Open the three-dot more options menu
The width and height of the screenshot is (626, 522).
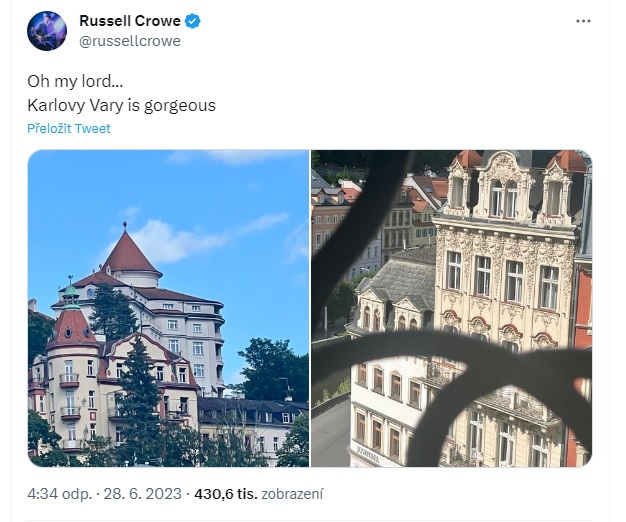(583, 21)
